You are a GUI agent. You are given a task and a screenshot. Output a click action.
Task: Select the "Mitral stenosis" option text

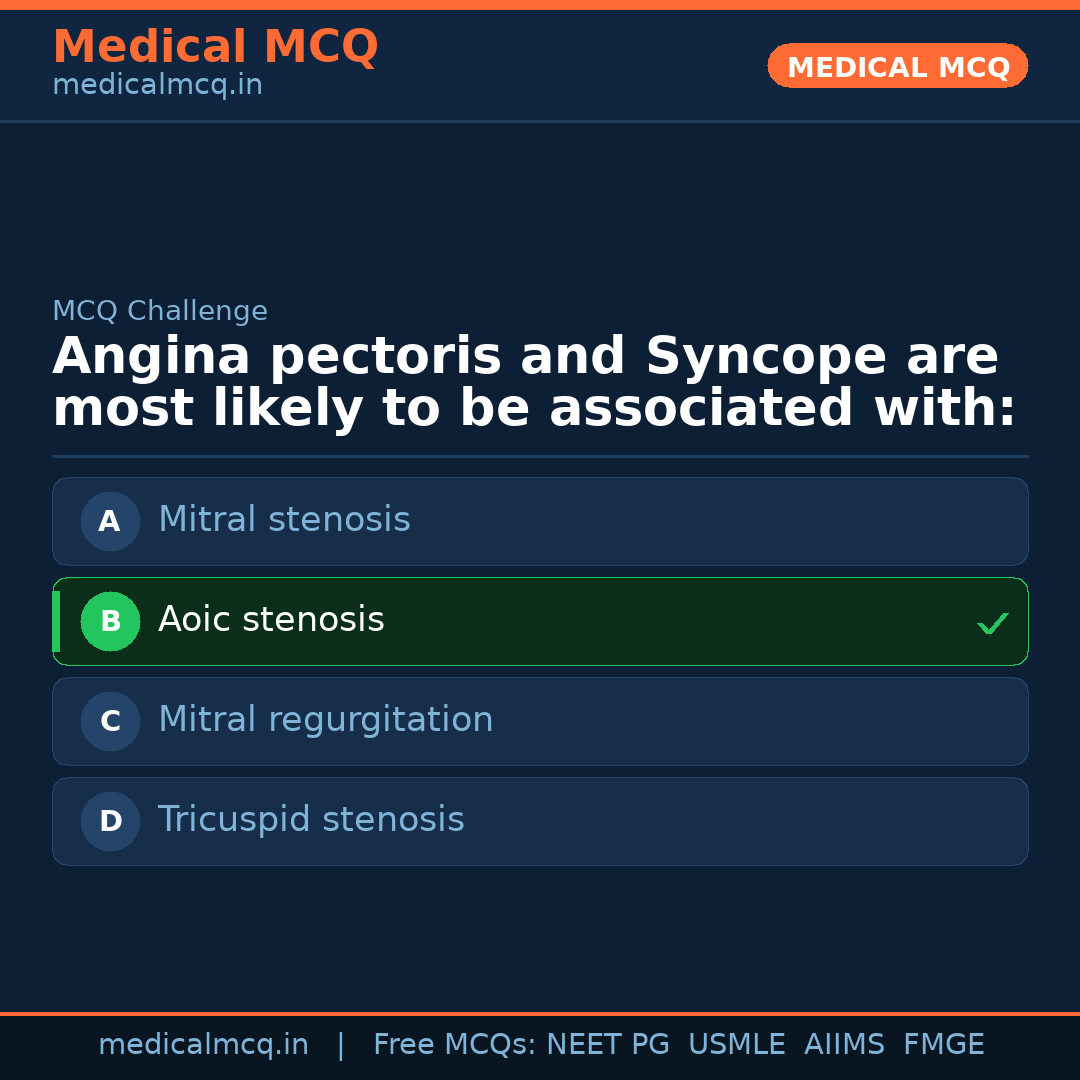coord(284,520)
